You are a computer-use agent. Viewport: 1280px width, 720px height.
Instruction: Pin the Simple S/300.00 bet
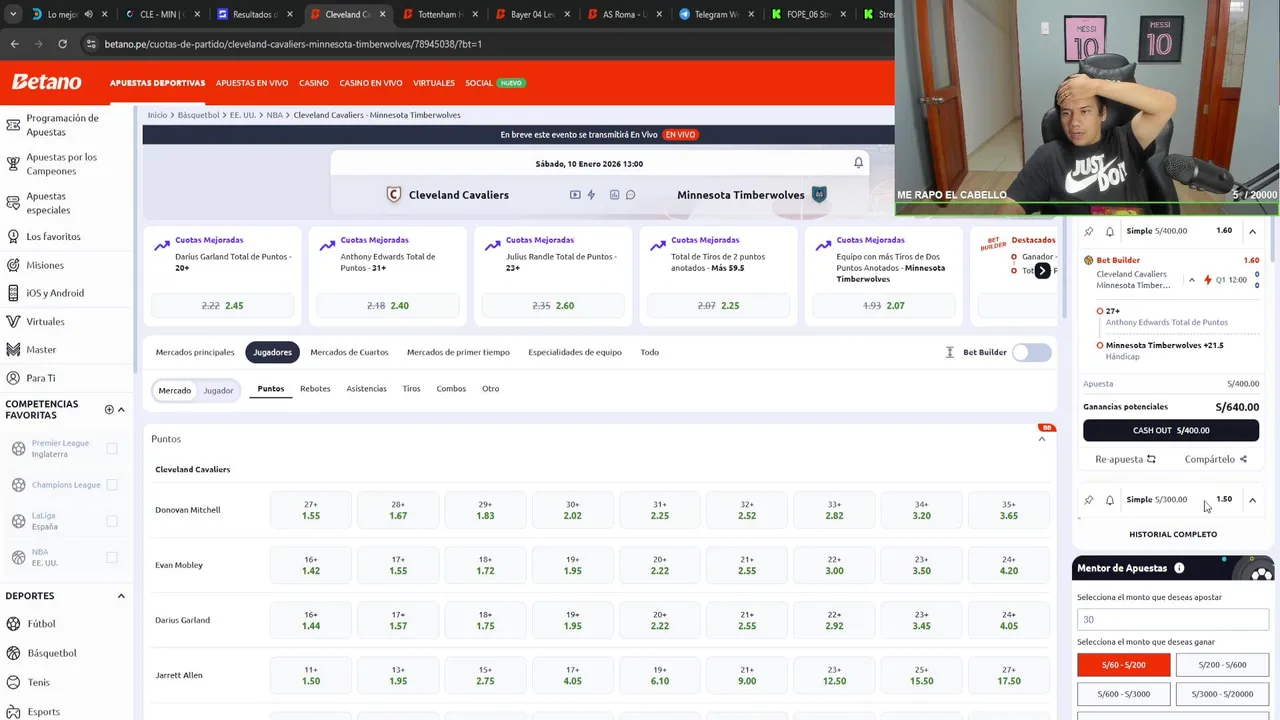pos(1089,499)
